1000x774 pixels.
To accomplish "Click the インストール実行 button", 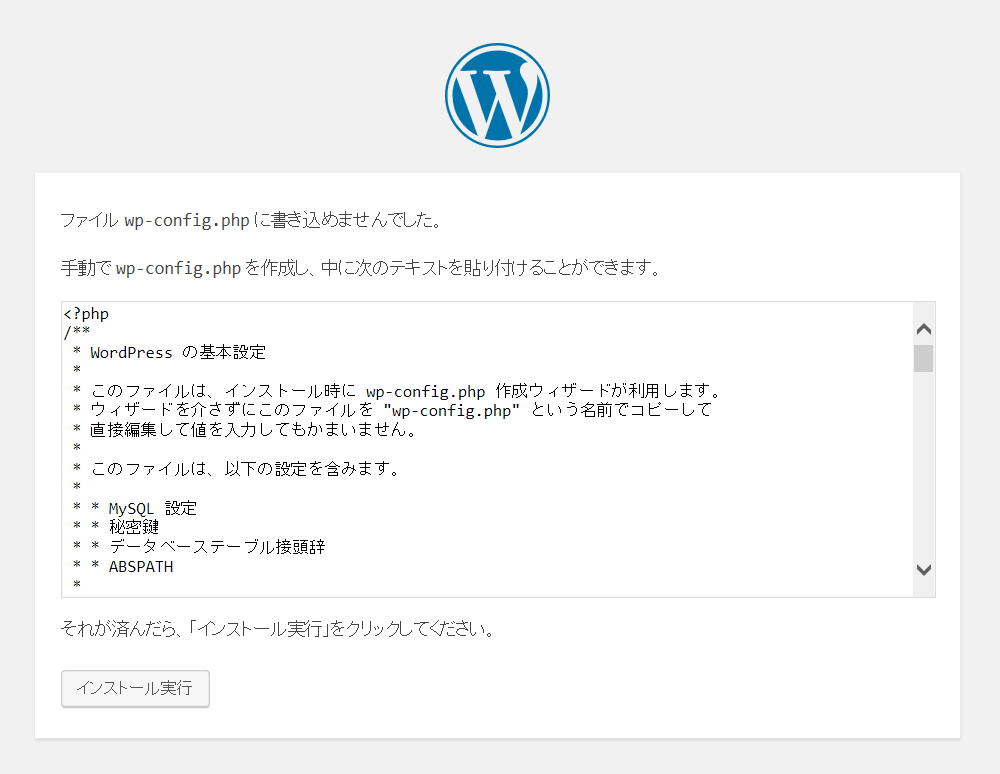I will pos(135,689).
